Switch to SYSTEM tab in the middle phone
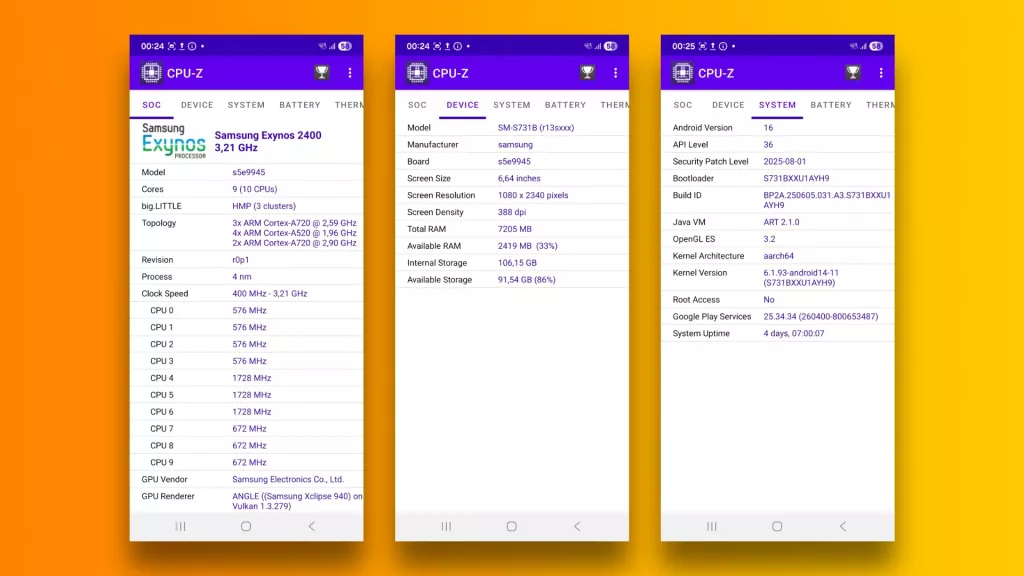This screenshot has width=1024, height=576. tap(512, 105)
